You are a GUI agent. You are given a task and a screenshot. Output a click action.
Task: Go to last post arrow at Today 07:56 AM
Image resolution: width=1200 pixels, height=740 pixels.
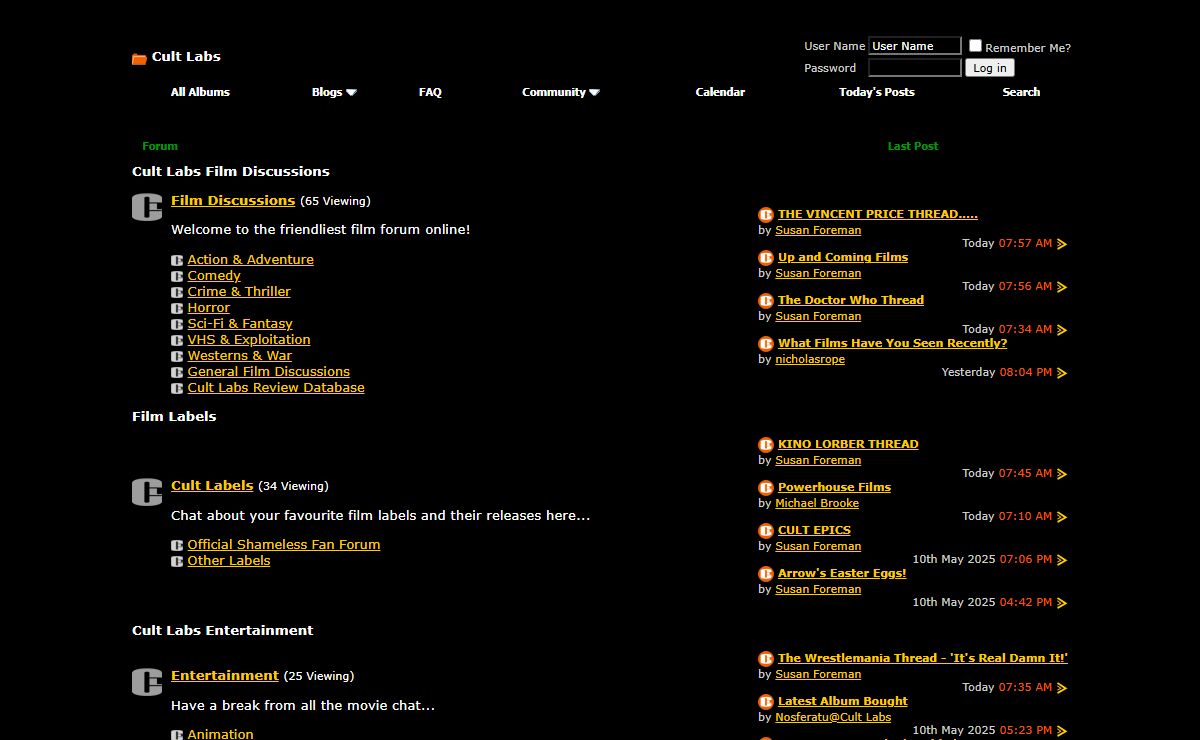1062,287
